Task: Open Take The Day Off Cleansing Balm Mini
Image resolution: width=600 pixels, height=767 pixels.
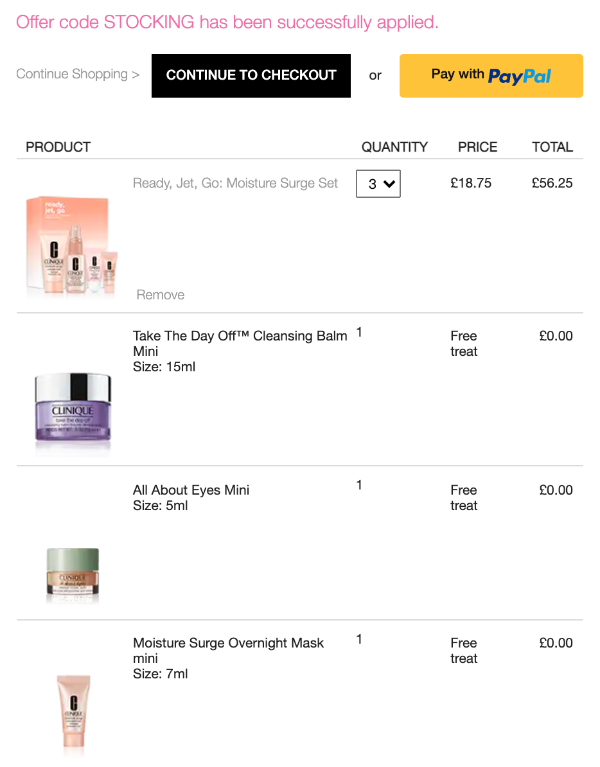Action: click(x=240, y=343)
